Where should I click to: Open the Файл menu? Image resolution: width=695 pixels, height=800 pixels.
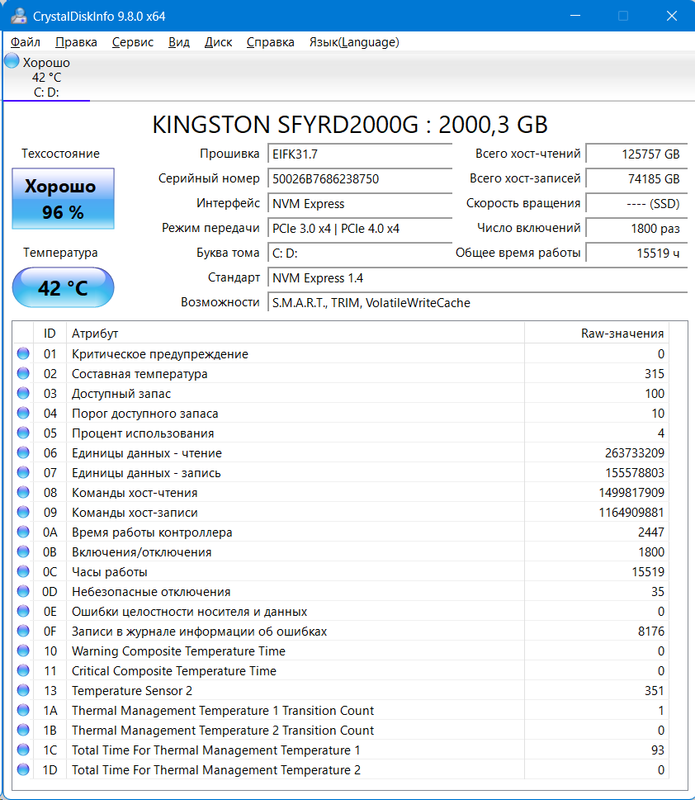pyautogui.click(x=26, y=42)
